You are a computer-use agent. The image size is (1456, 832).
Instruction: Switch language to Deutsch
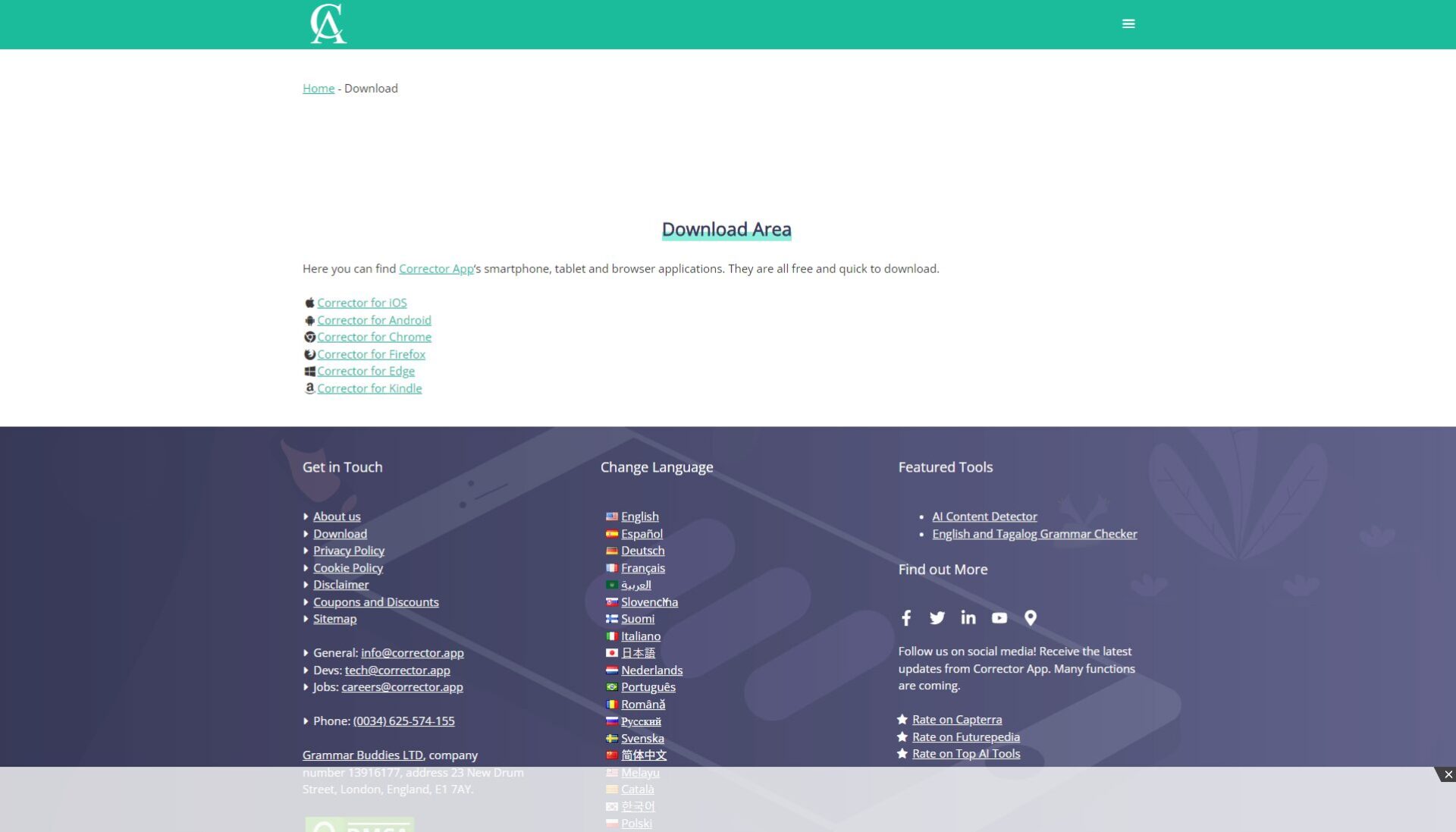click(x=642, y=551)
